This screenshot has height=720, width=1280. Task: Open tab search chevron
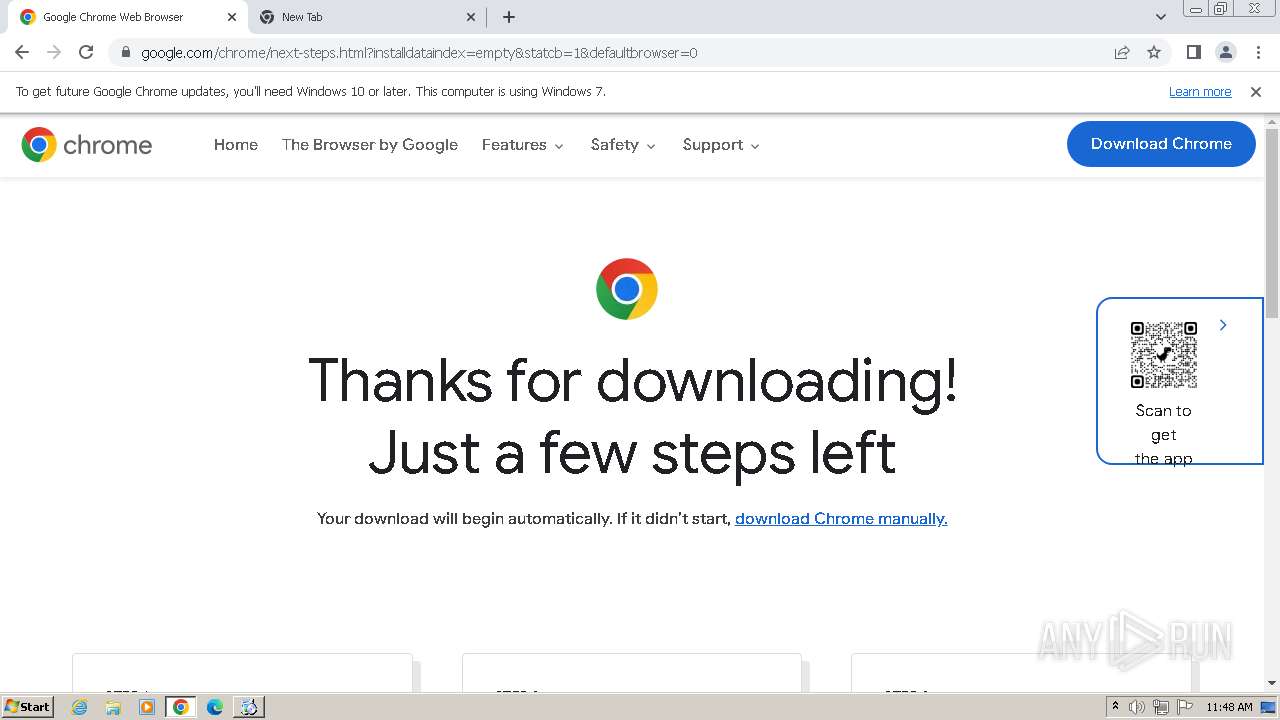coord(1160,17)
